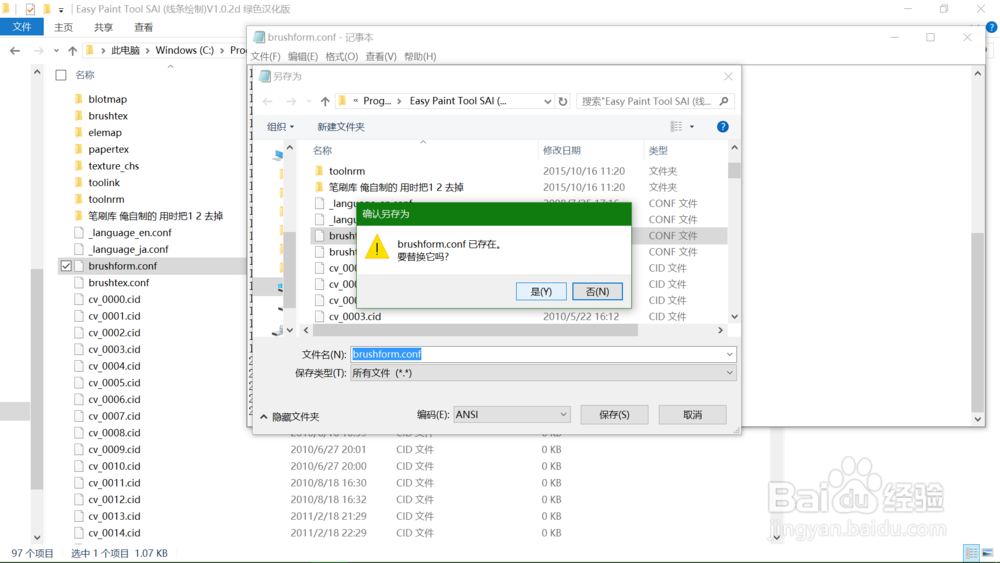
Task: Go up one level in Save As dialog
Action: [325, 101]
